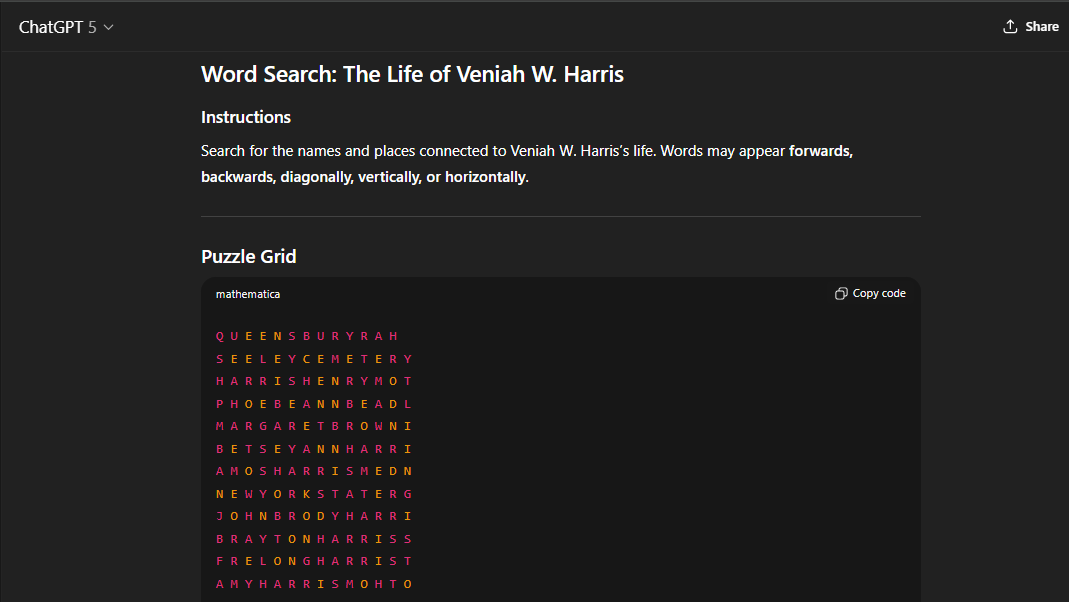This screenshot has width=1069, height=602.
Task: Click the NEWYORKSTATERG grid row
Action: coord(314,494)
